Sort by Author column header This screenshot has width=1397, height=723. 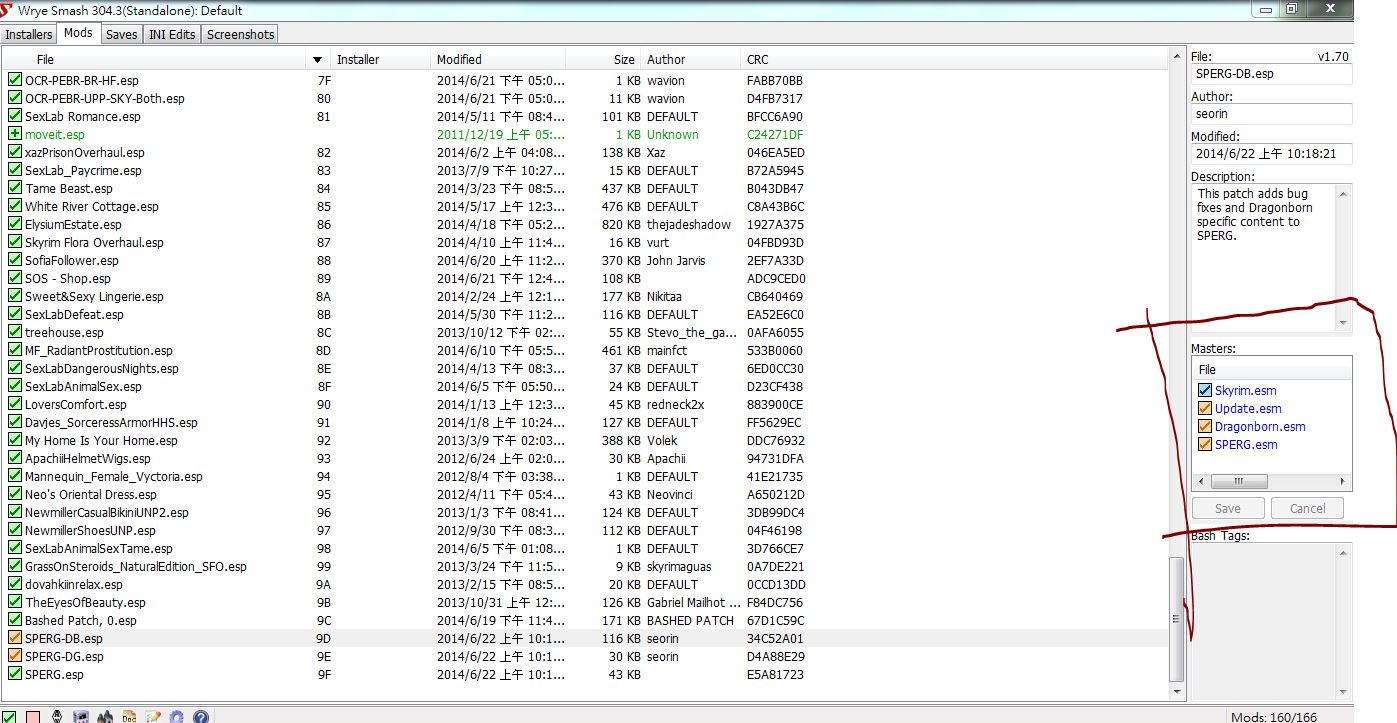(691, 60)
